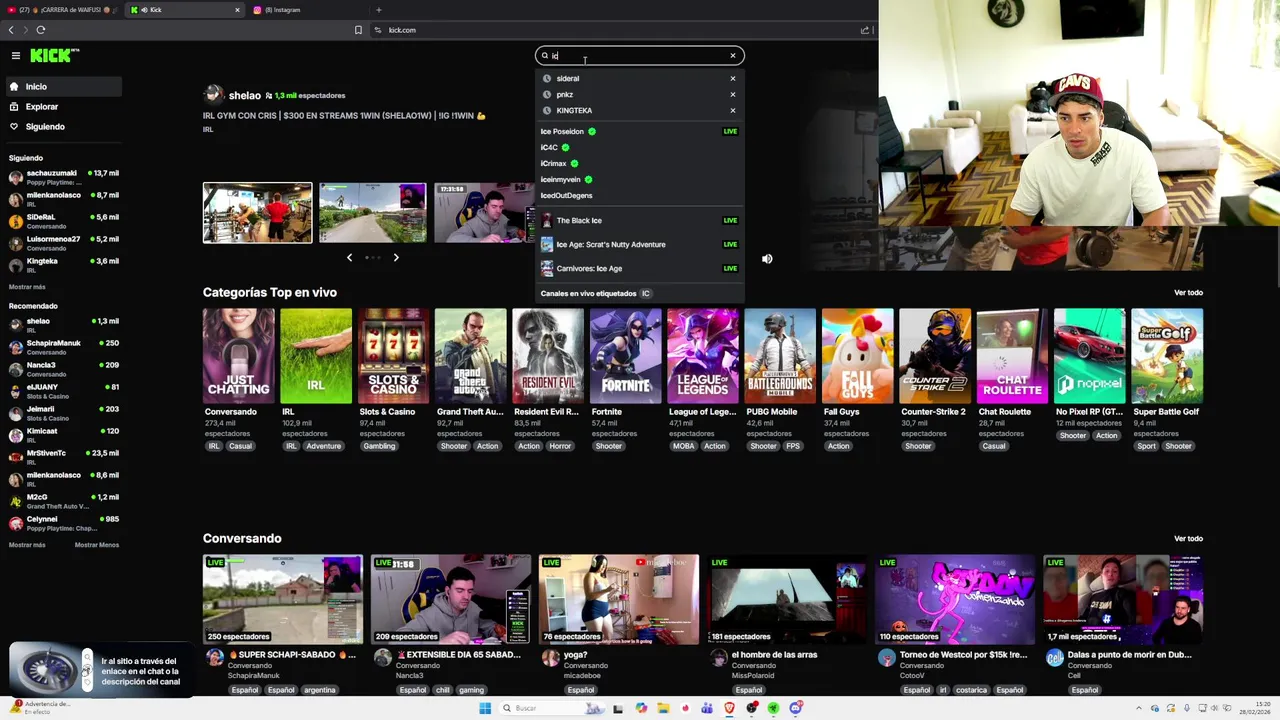Open the hamburger sidebar menu
This screenshot has height=720, width=1280.
[16, 56]
